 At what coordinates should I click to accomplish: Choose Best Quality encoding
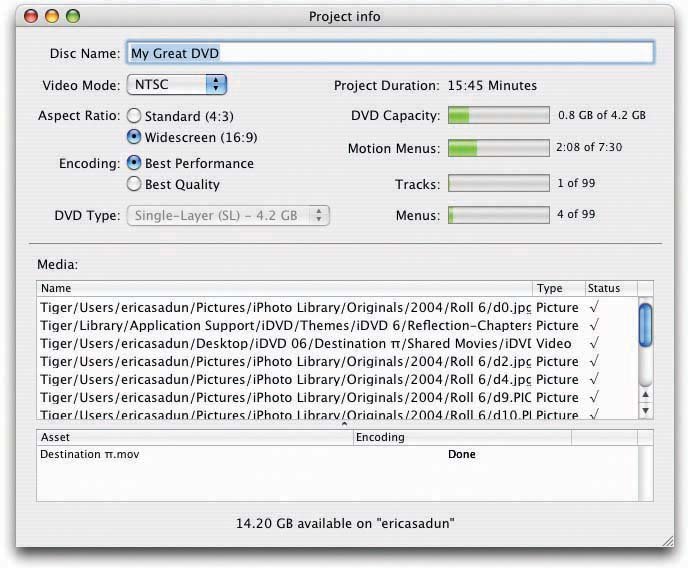coord(134,184)
